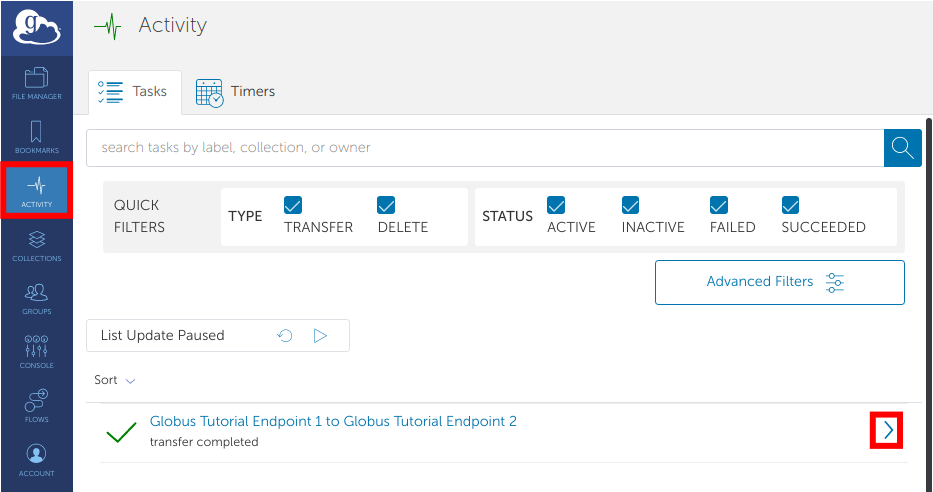Click the task search input field

[x=485, y=148]
